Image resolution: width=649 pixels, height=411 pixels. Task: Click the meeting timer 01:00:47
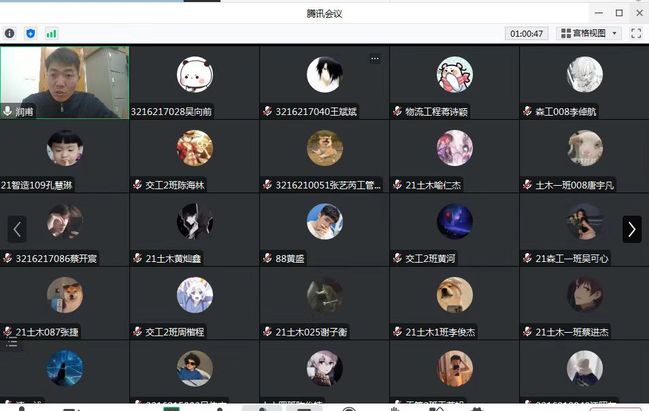pyautogui.click(x=526, y=34)
